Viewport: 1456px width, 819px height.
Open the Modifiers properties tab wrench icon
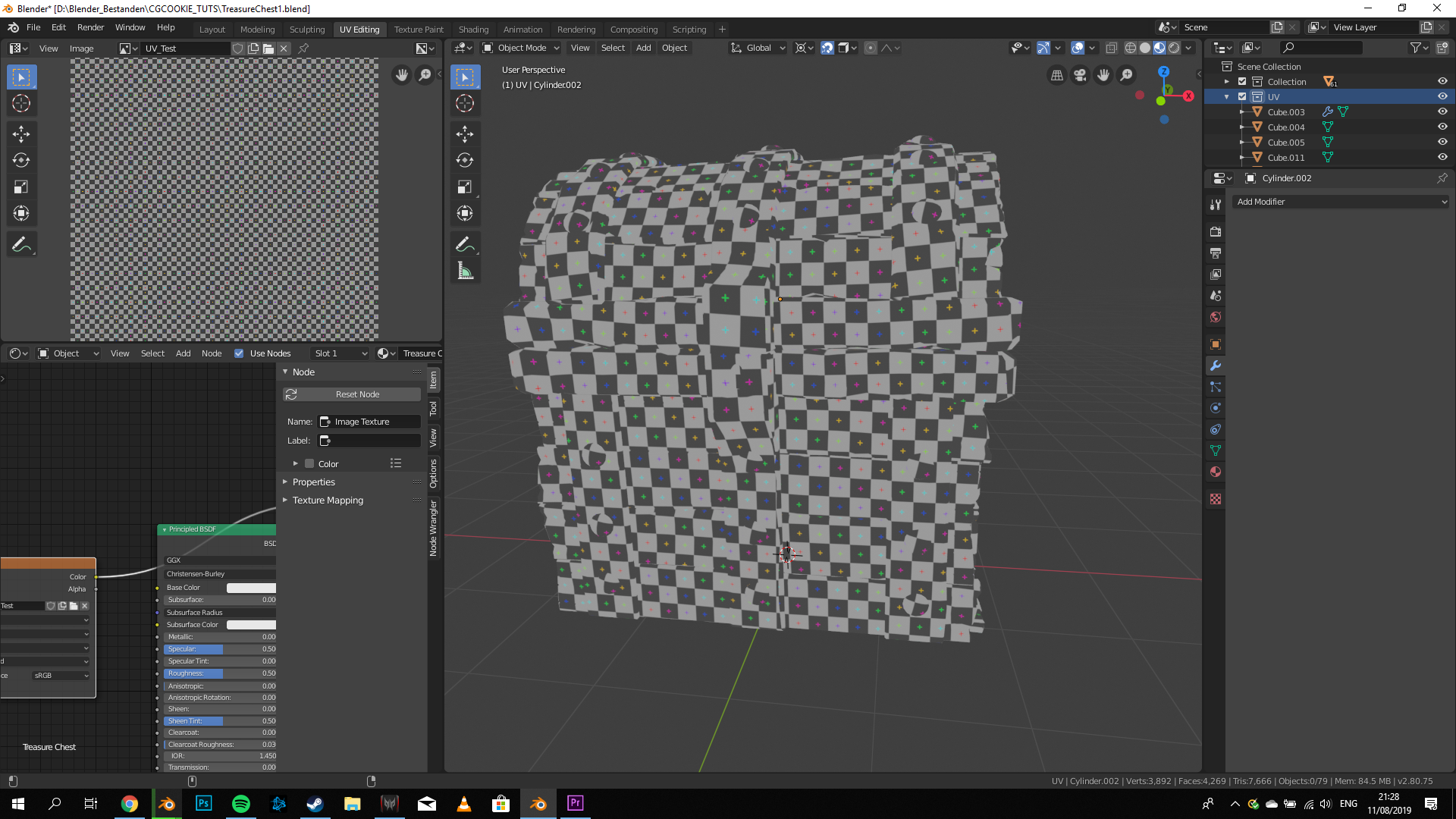coord(1216,366)
